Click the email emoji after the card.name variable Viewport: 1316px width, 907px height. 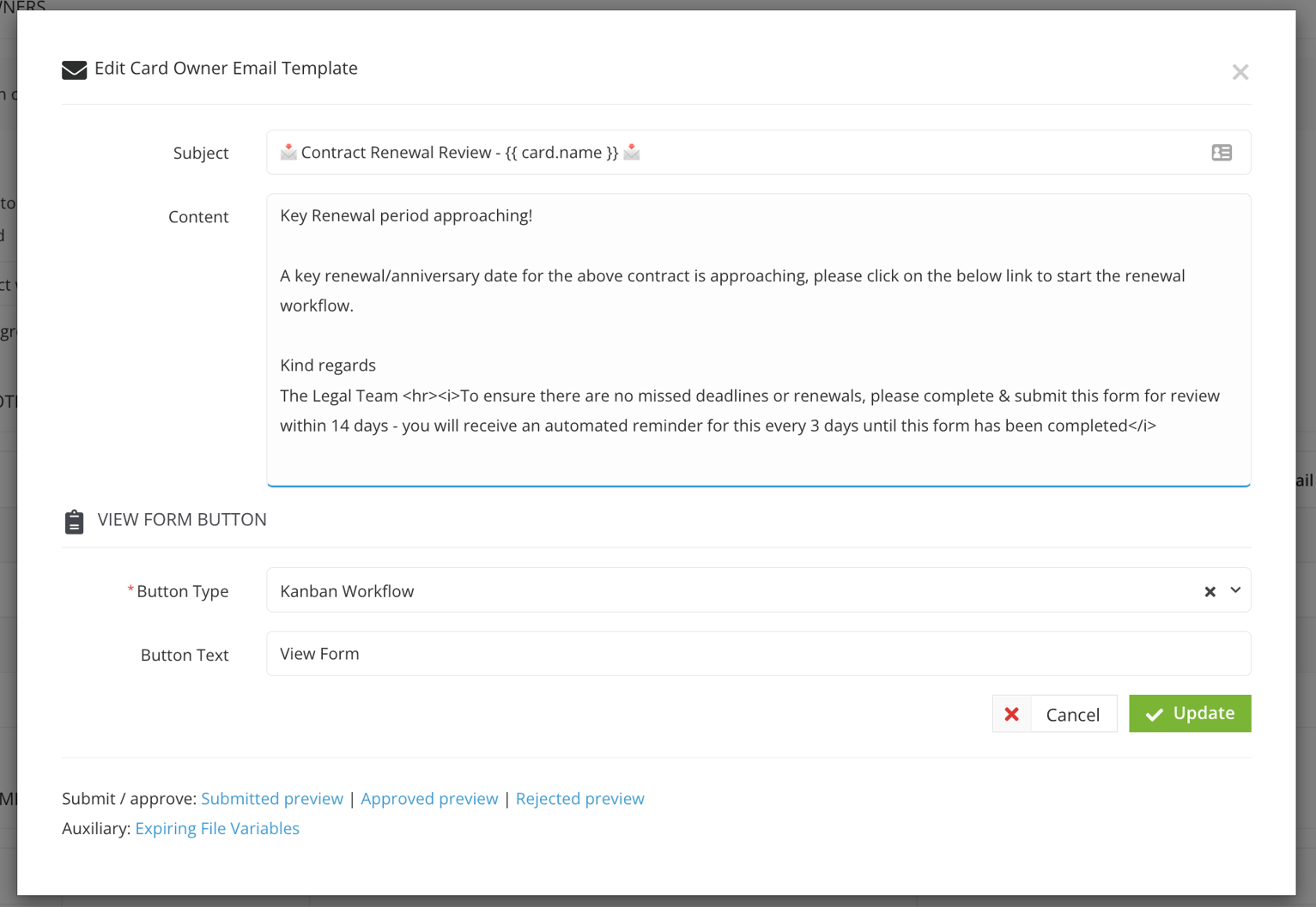coord(632,152)
